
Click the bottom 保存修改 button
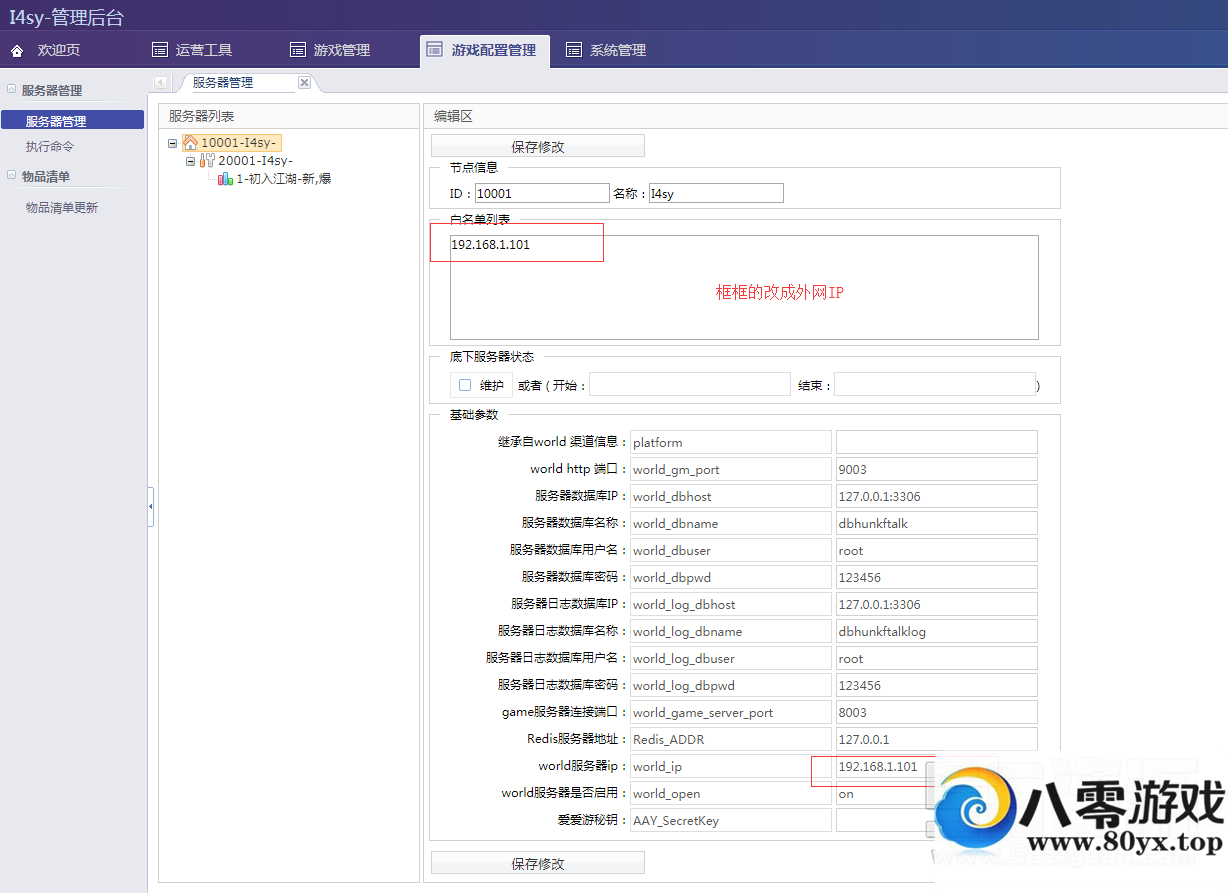click(537, 863)
